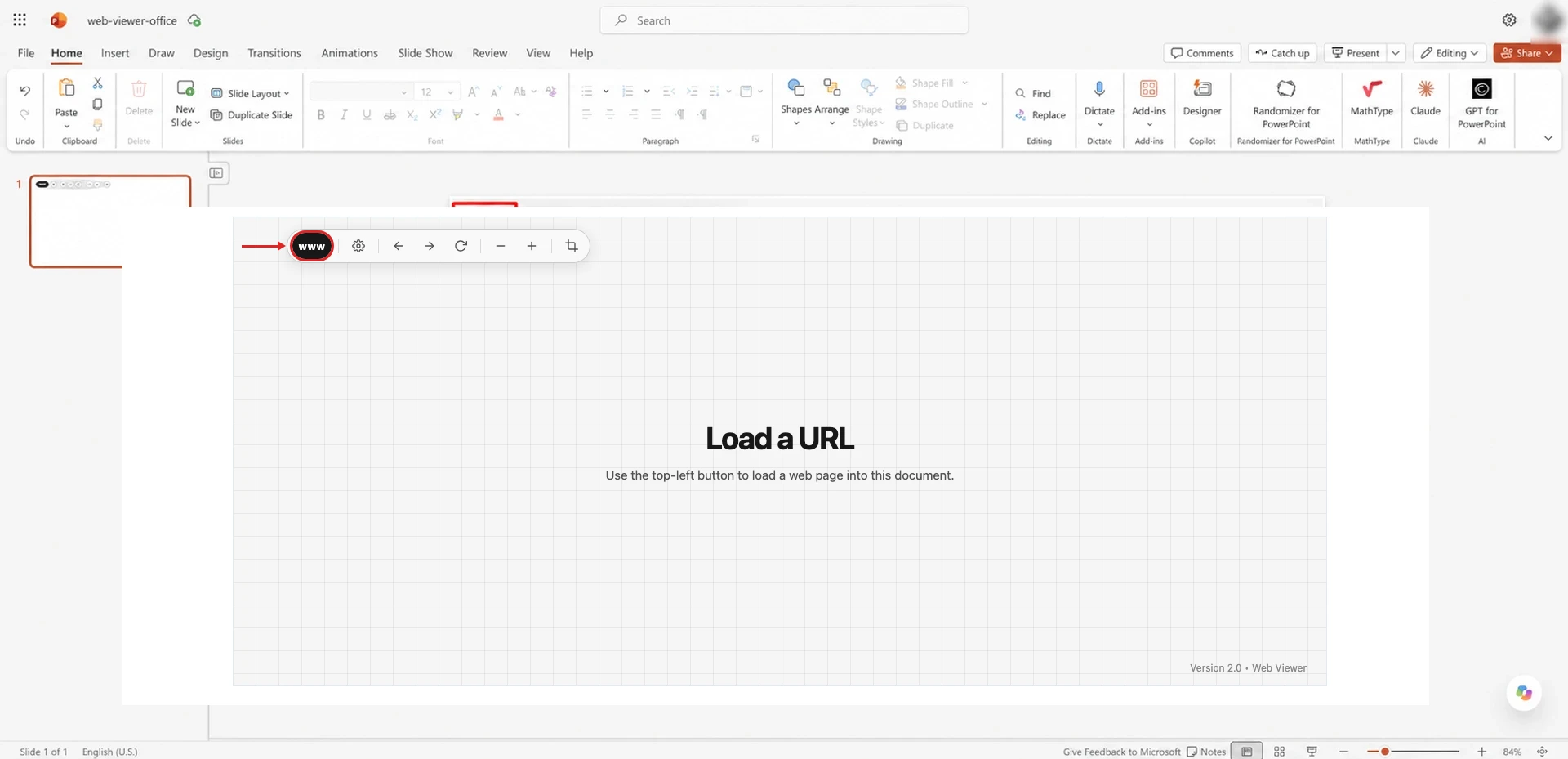Open the Add-ins gallery
The height and width of the screenshot is (759, 1568).
click(1149, 103)
